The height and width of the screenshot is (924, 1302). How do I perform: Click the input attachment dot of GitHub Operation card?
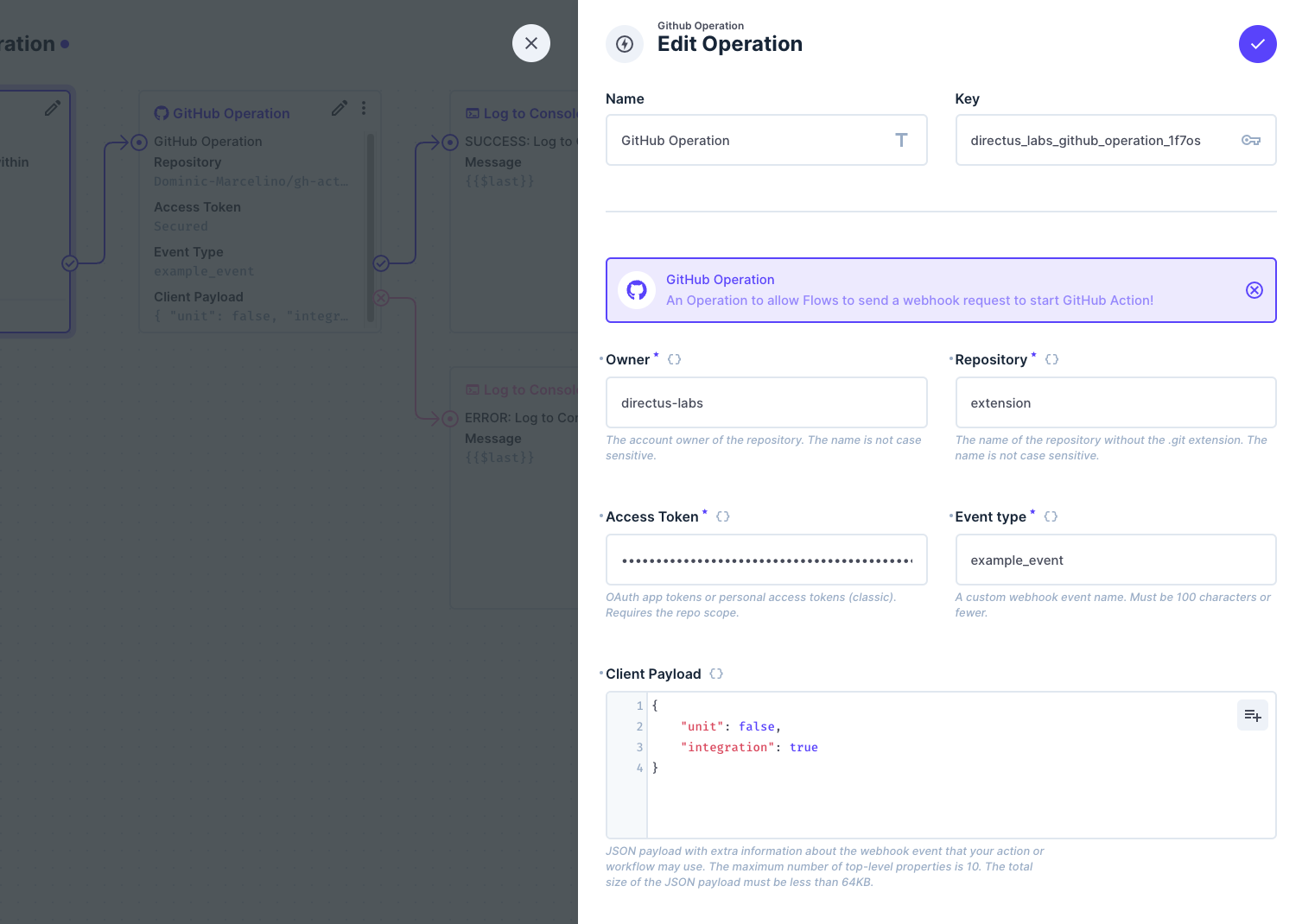pos(139,142)
